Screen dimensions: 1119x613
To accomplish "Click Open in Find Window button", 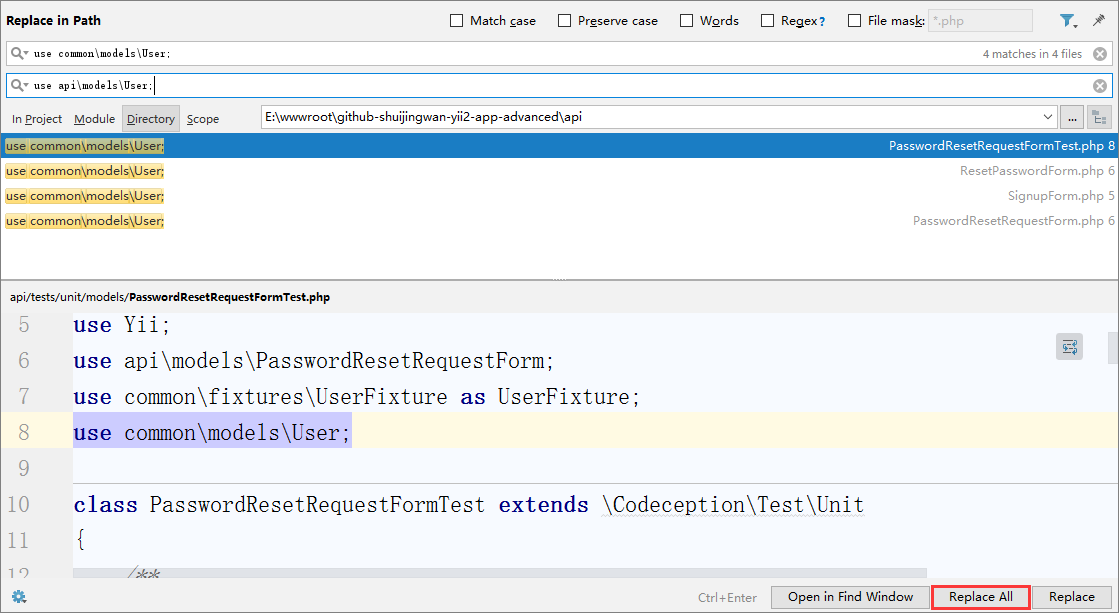I will tap(850, 597).
